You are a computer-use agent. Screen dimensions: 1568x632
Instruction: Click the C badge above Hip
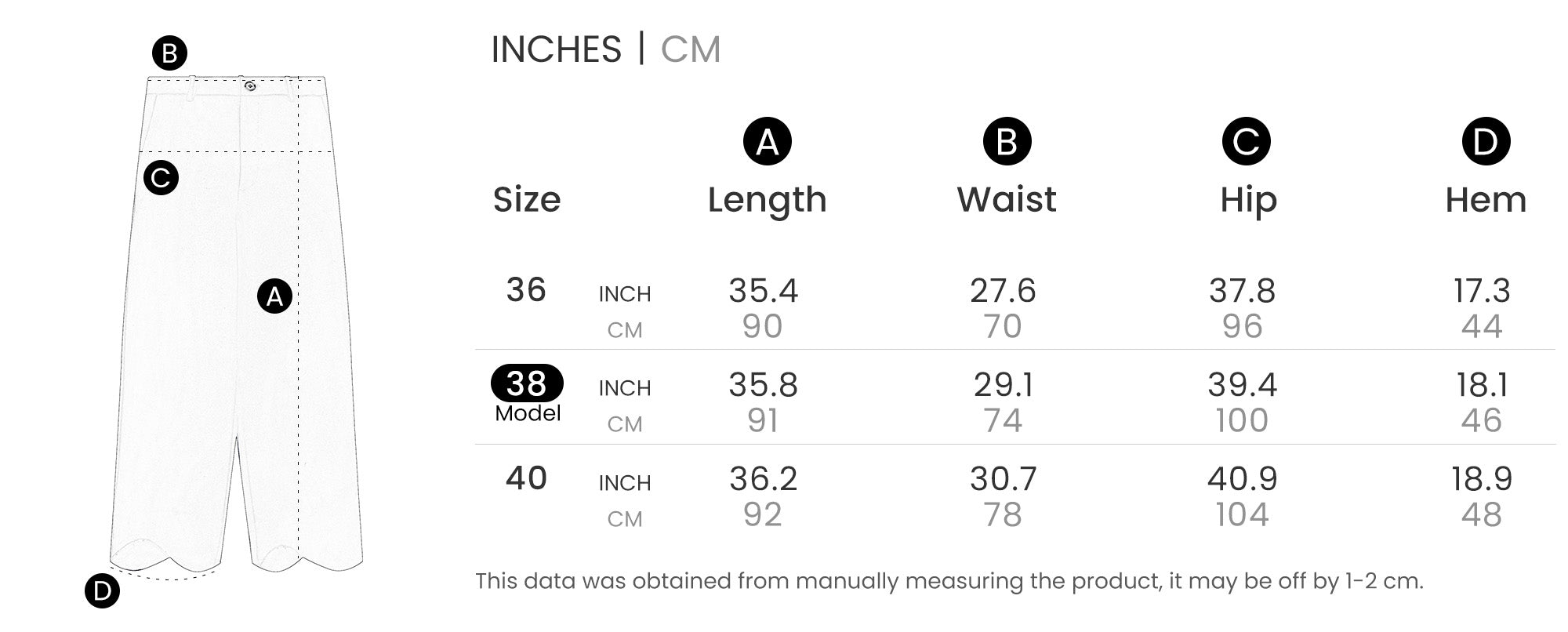point(1246,142)
